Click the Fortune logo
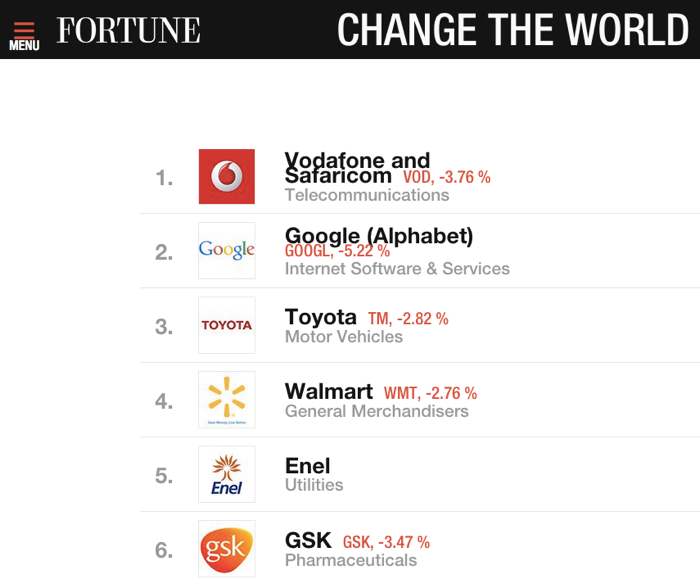700x584 pixels. click(x=129, y=30)
